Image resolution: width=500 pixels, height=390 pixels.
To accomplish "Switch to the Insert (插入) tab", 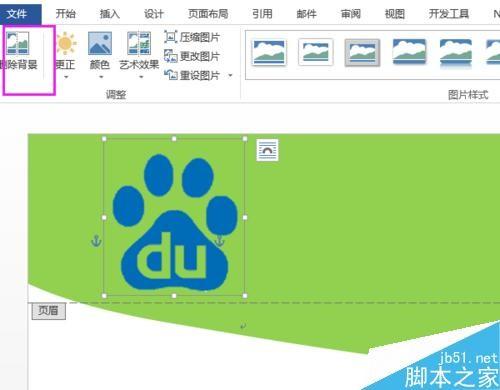I will click(110, 14).
